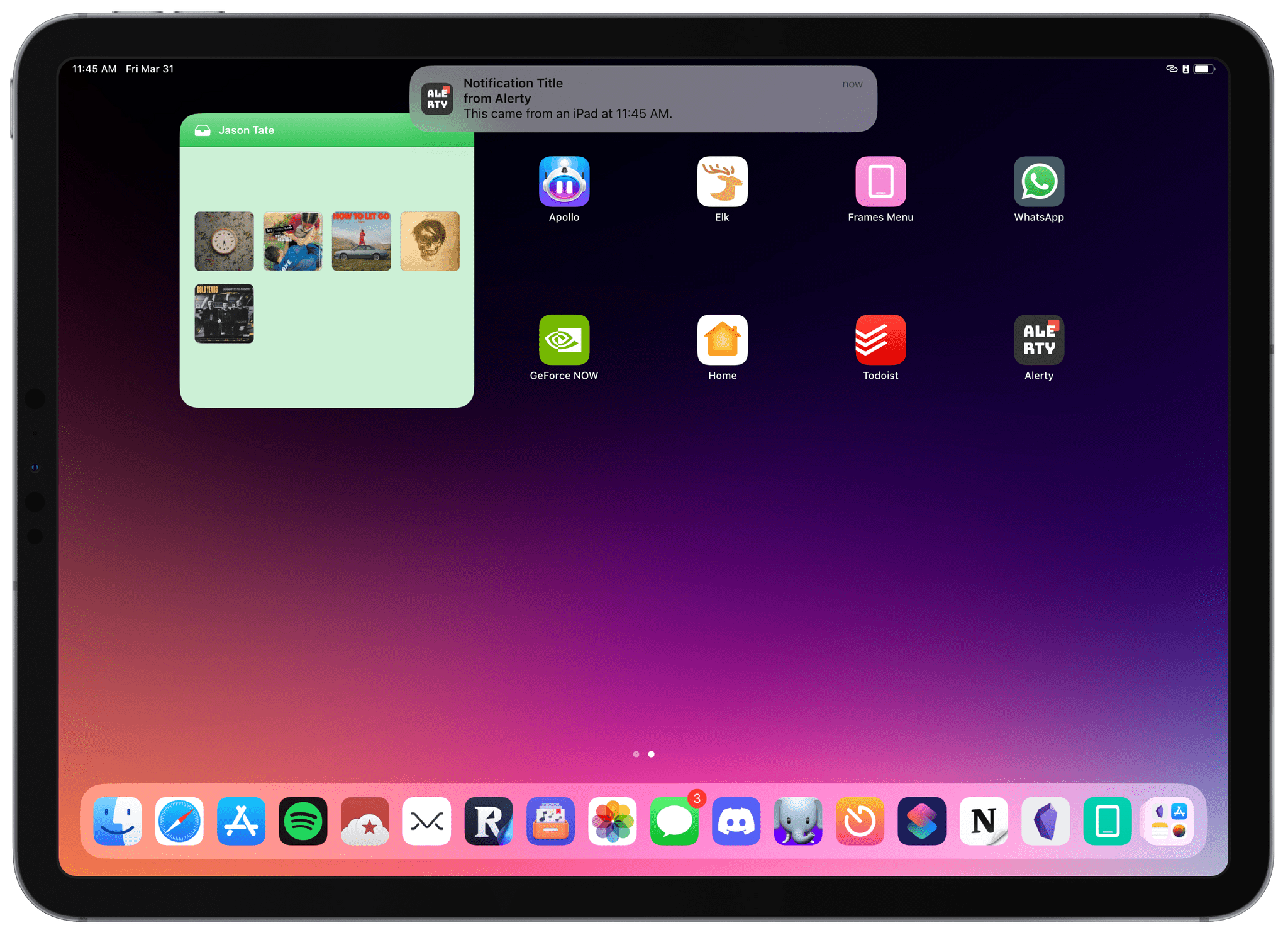This screenshot has width=1288, height=935.
Task: Open Frames Menu app
Action: tap(880, 182)
